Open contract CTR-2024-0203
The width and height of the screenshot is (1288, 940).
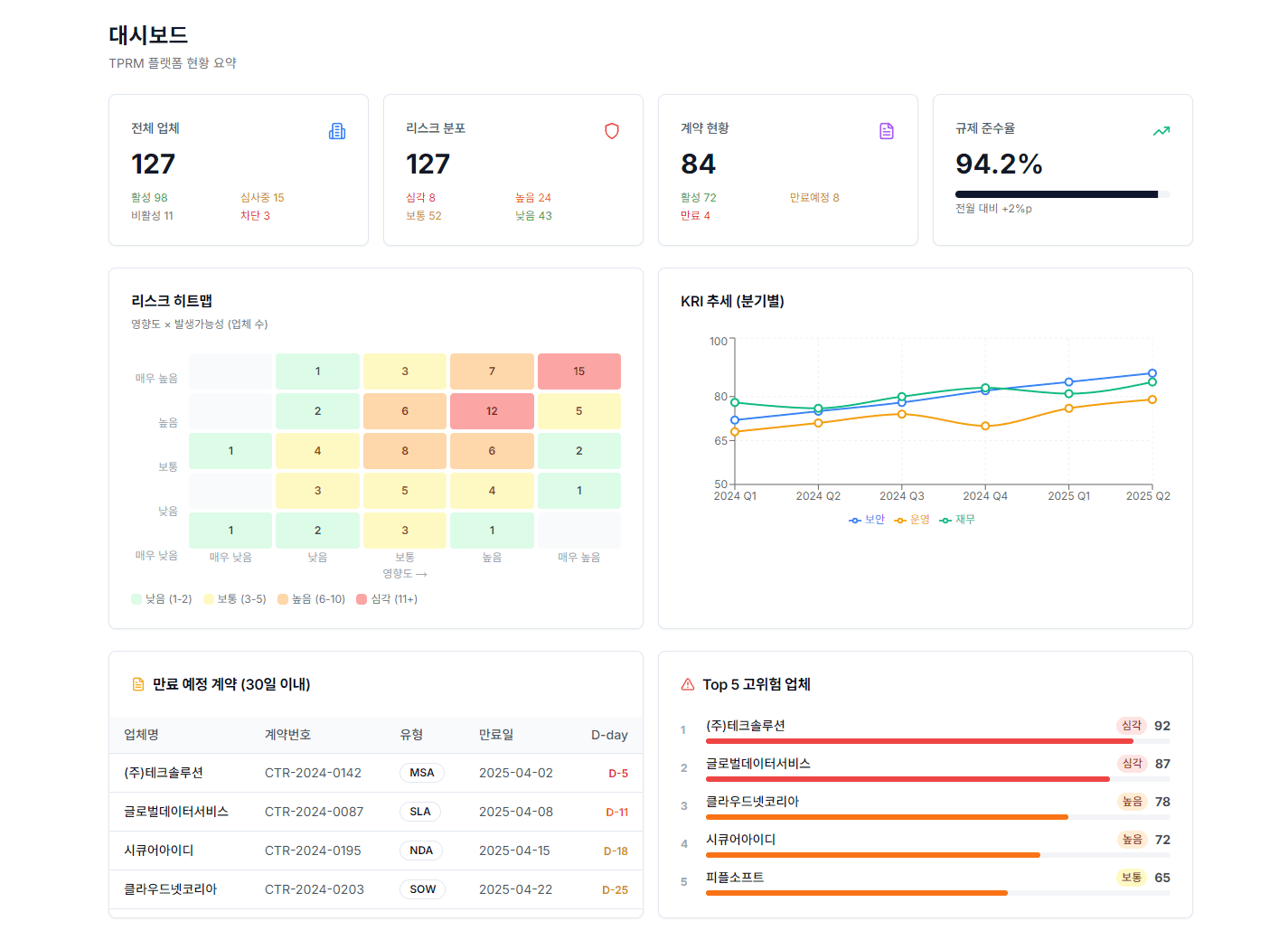point(315,889)
